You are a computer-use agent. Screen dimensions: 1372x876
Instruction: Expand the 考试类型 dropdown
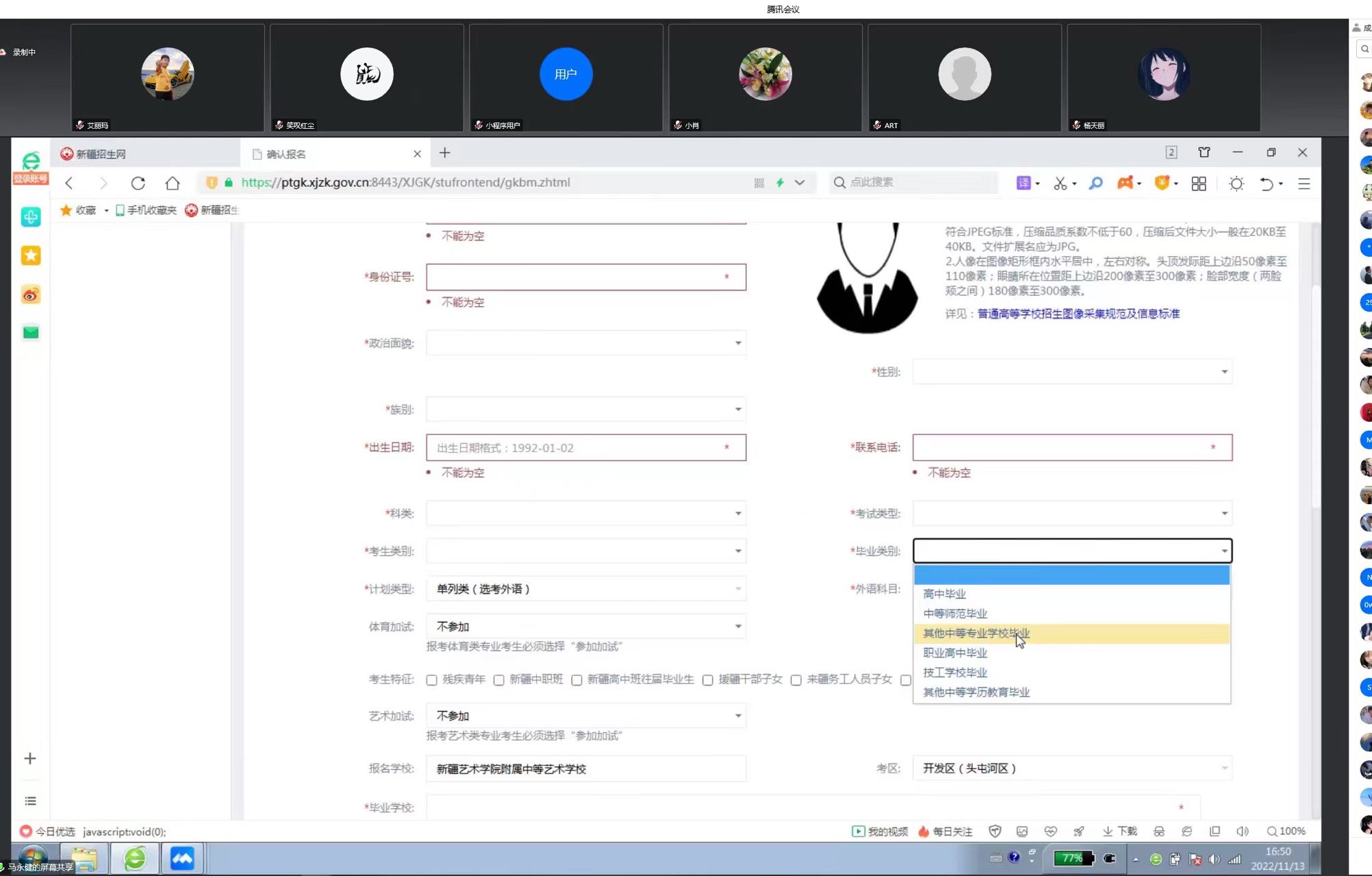tap(1072, 513)
